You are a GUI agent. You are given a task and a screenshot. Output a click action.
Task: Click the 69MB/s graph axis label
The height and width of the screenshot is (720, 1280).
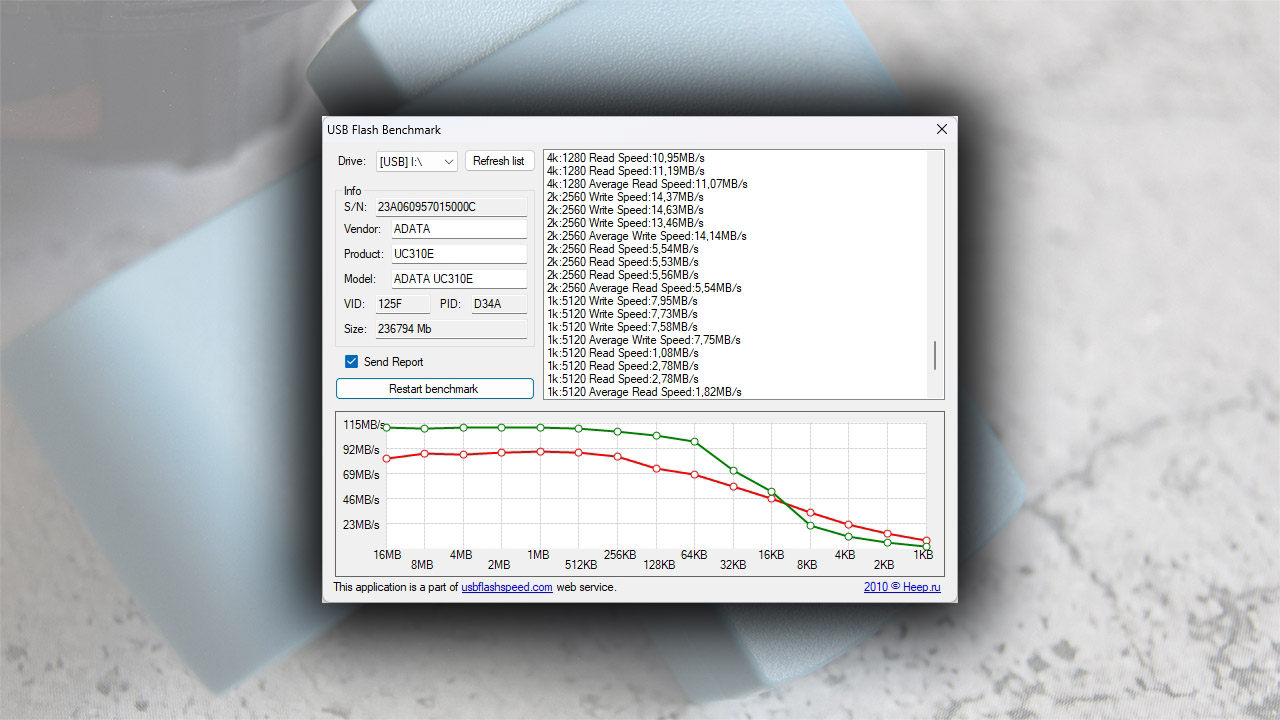pos(361,475)
